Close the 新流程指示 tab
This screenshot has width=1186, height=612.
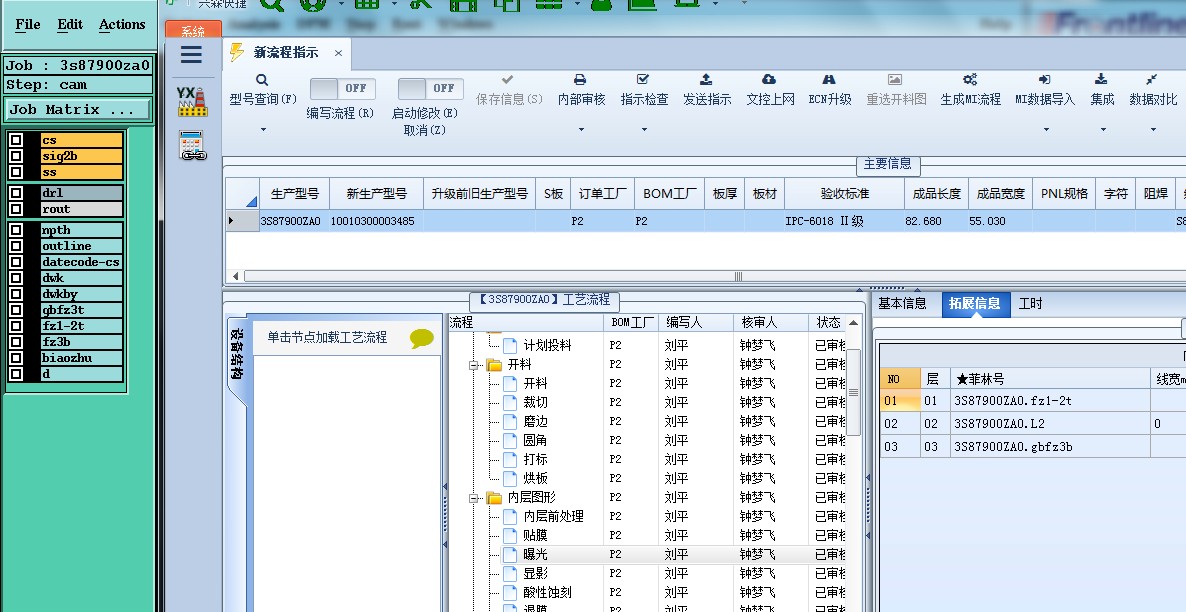tap(338, 53)
